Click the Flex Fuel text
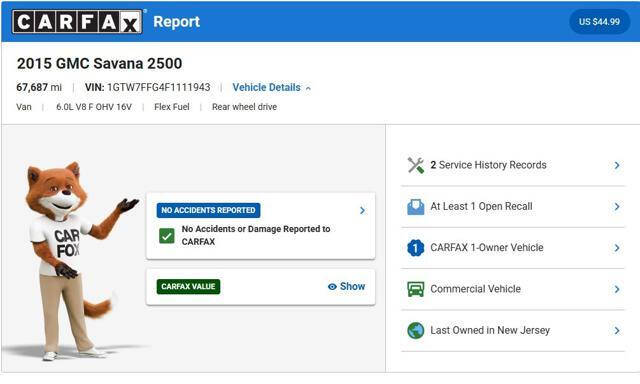 (172, 107)
